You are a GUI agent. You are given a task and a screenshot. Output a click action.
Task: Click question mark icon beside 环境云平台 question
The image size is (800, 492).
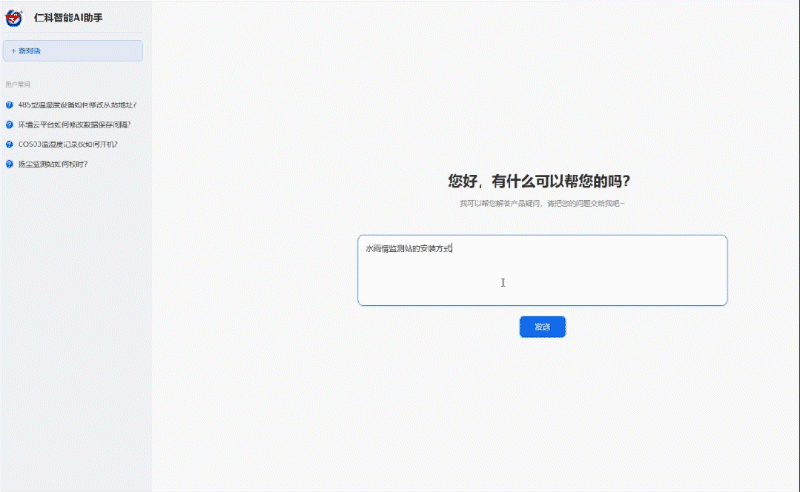[9, 124]
